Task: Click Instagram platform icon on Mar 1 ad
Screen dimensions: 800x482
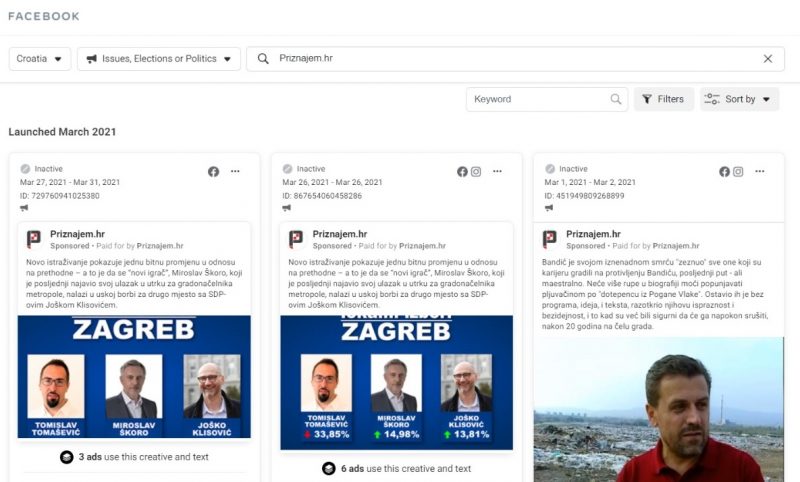Action: [x=738, y=172]
